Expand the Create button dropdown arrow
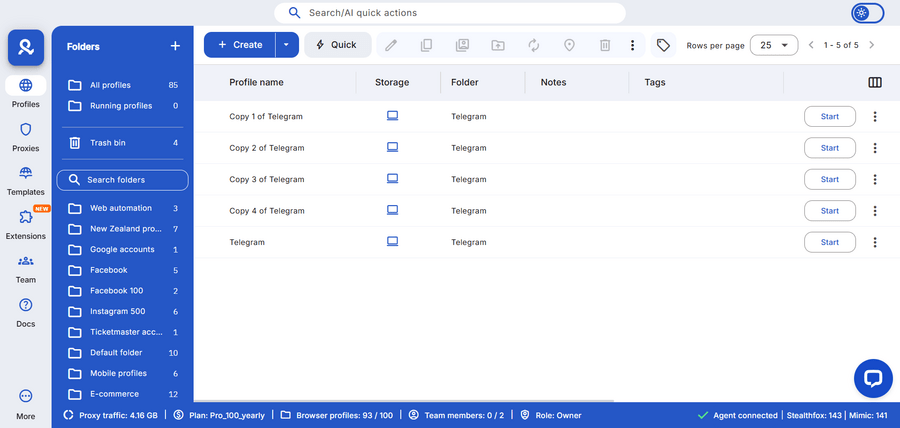Screen dimensions: 900x428 pos(287,45)
